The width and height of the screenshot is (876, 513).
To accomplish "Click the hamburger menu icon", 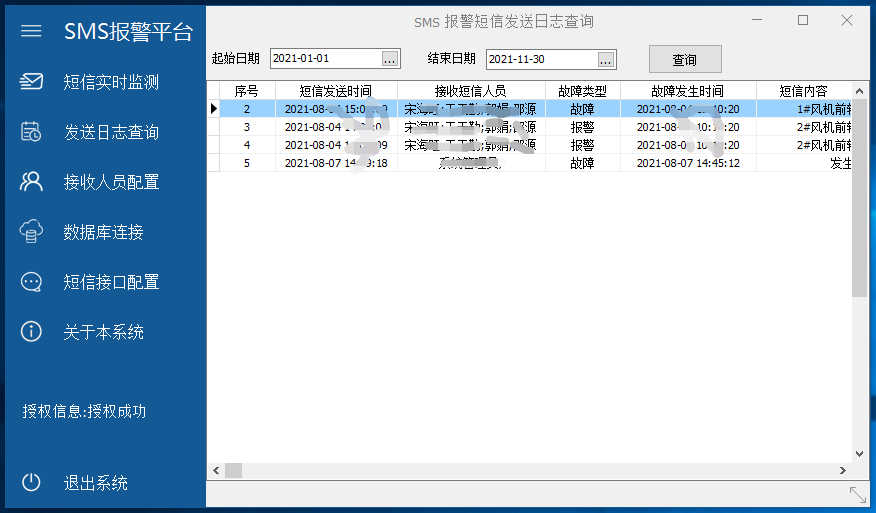I will 31,31.
